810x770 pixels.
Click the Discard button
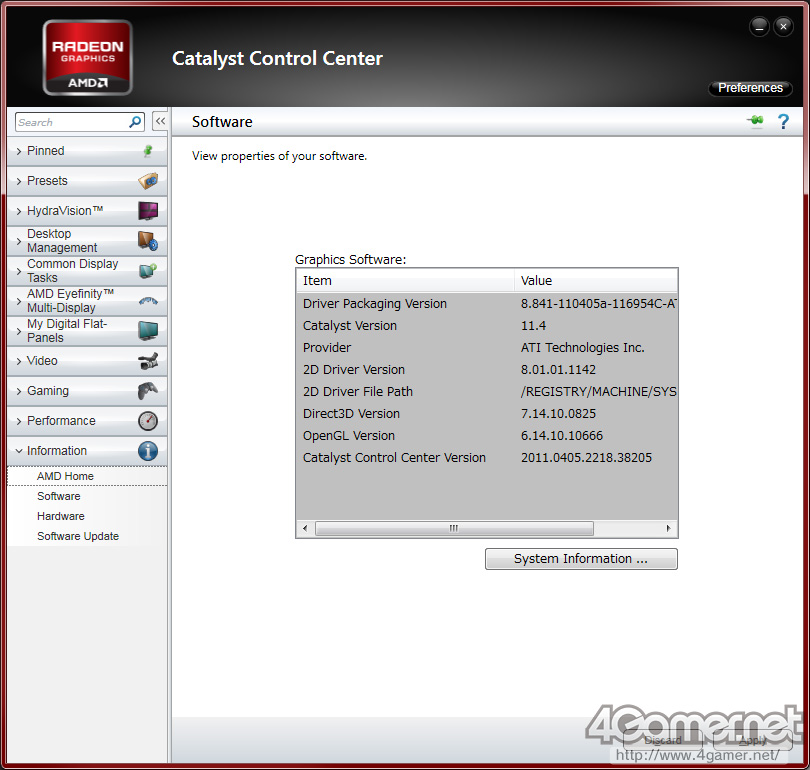tap(663, 741)
